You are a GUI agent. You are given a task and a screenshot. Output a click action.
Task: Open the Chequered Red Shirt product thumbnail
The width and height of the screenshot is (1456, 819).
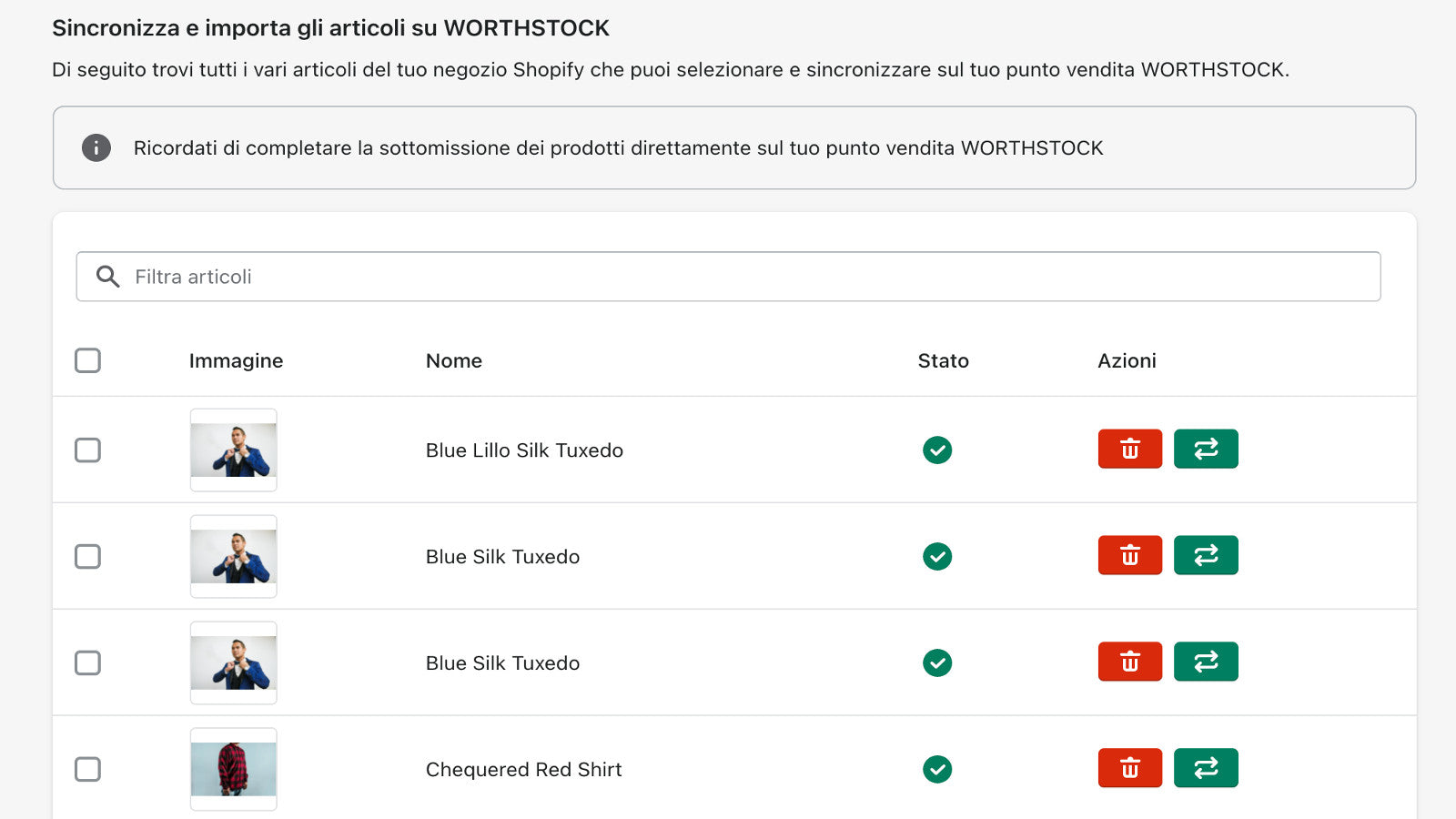pyautogui.click(x=233, y=769)
